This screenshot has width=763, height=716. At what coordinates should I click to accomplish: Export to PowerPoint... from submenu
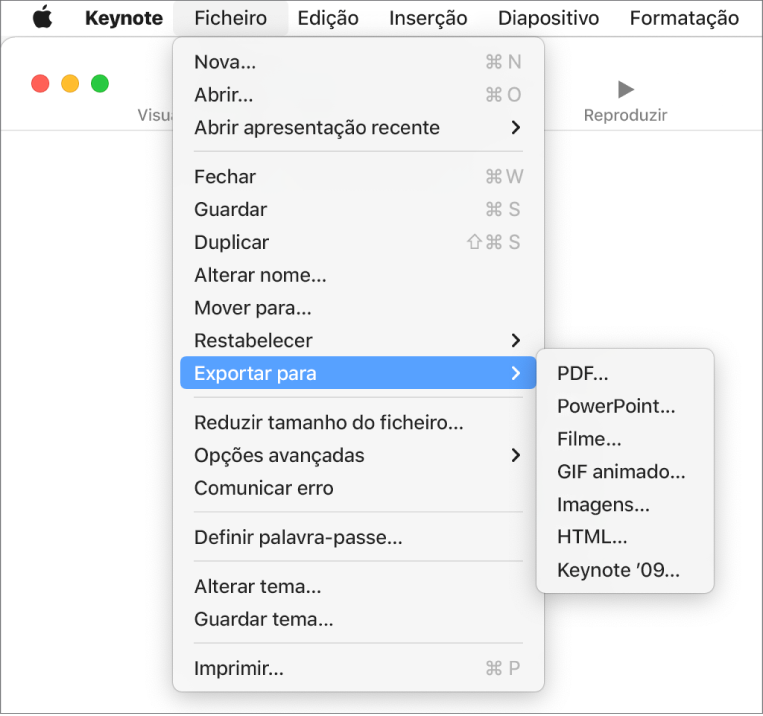625,406
